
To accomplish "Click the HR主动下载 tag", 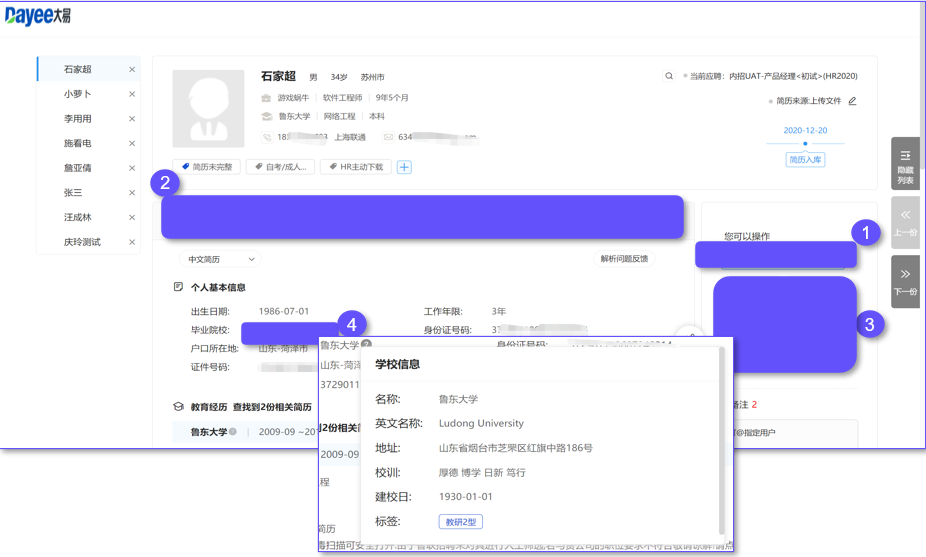I will pyautogui.click(x=356, y=167).
